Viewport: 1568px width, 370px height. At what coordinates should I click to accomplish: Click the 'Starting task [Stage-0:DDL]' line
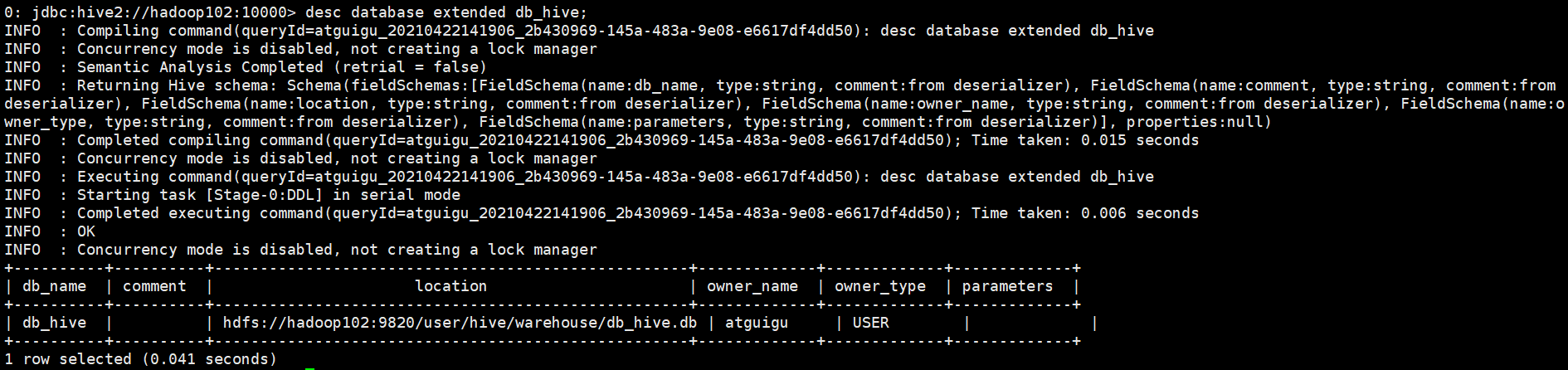click(x=232, y=195)
